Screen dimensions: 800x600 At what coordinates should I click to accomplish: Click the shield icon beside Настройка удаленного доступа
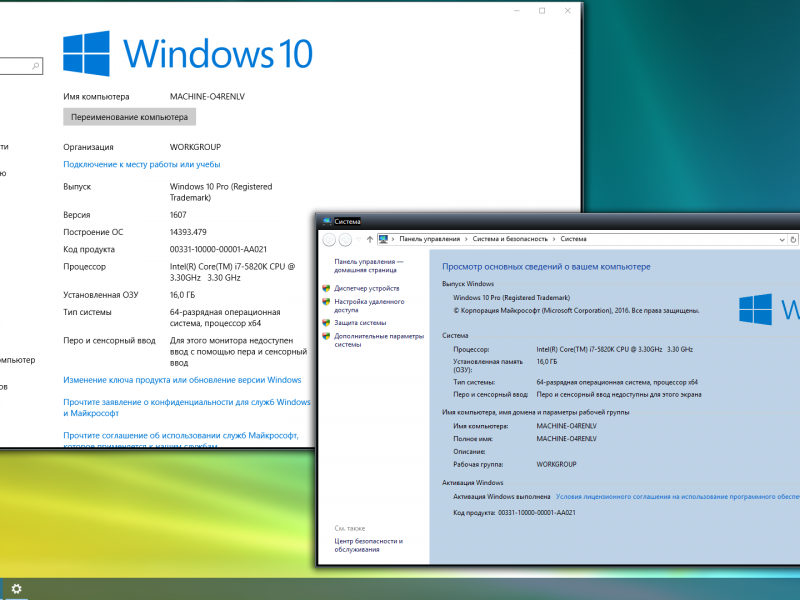(326, 302)
